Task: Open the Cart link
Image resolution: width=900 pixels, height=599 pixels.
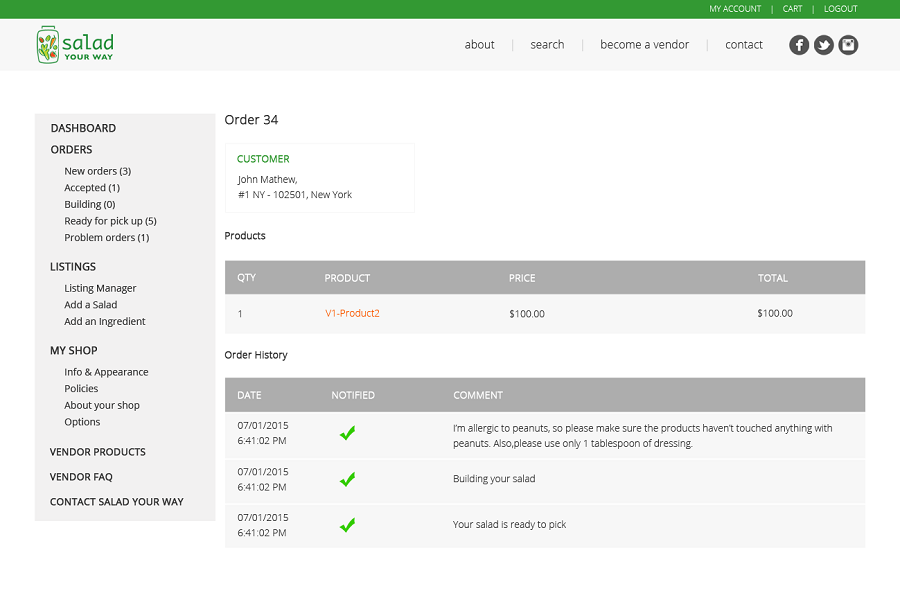Action: point(792,9)
